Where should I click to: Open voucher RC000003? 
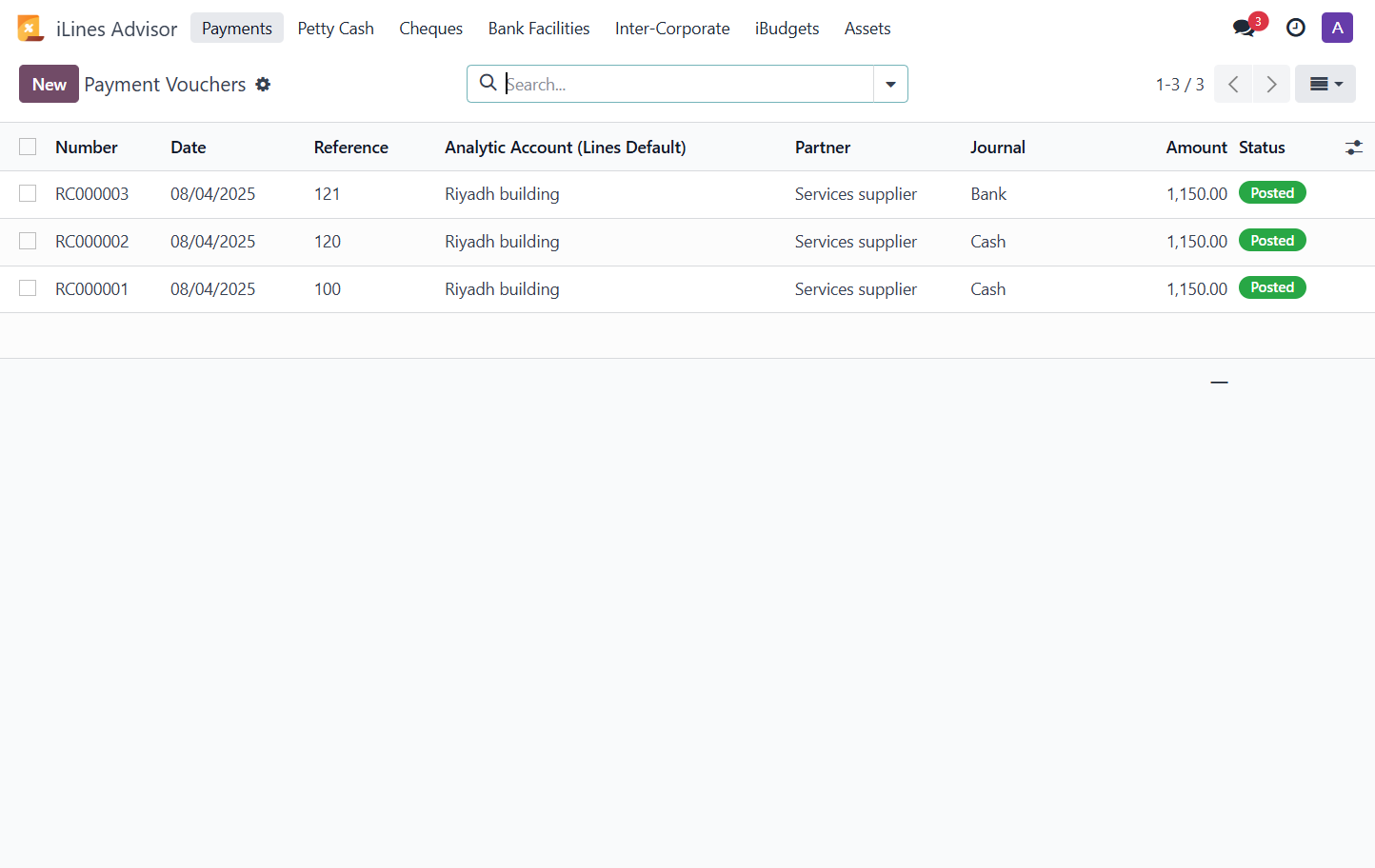pyautogui.click(x=91, y=194)
